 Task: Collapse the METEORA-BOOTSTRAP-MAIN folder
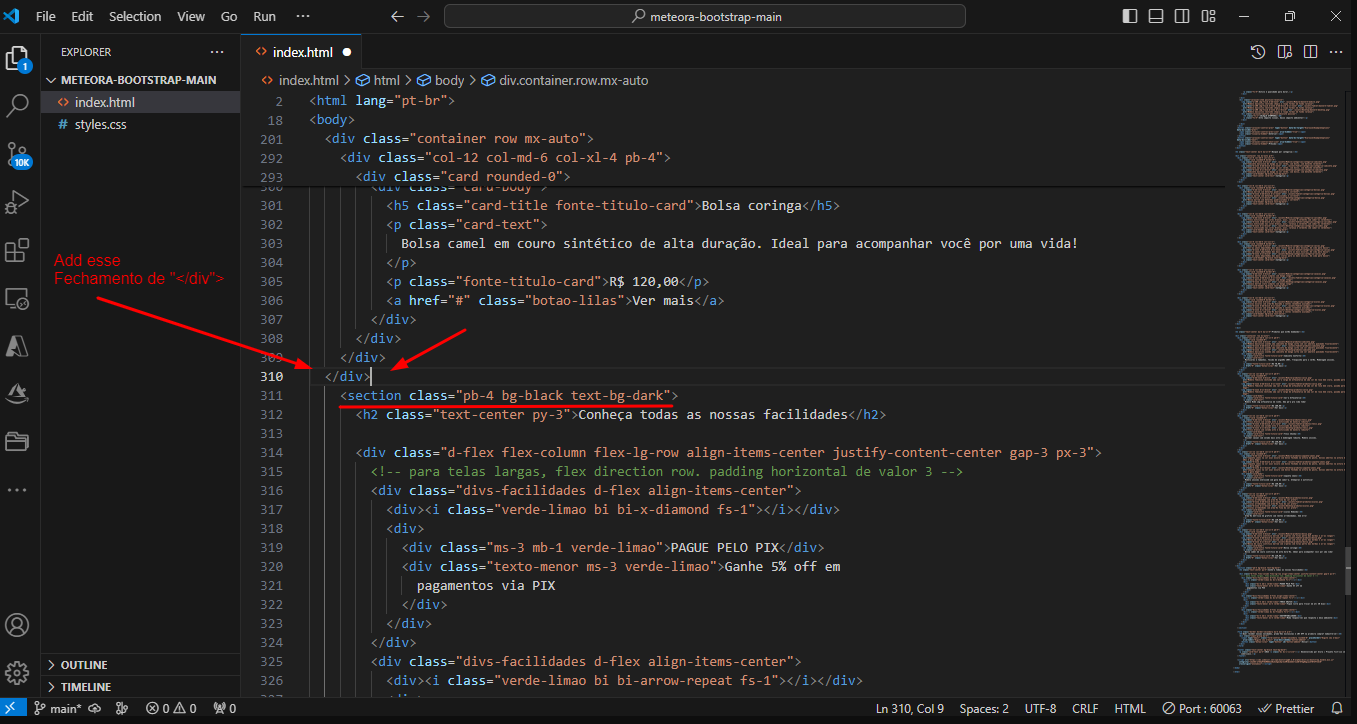140,80
